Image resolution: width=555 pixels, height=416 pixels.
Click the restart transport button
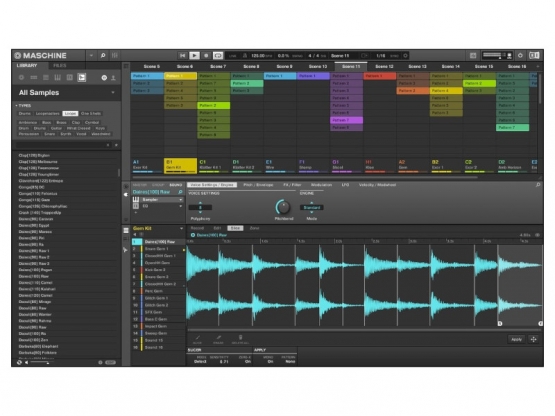coord(182,56)
